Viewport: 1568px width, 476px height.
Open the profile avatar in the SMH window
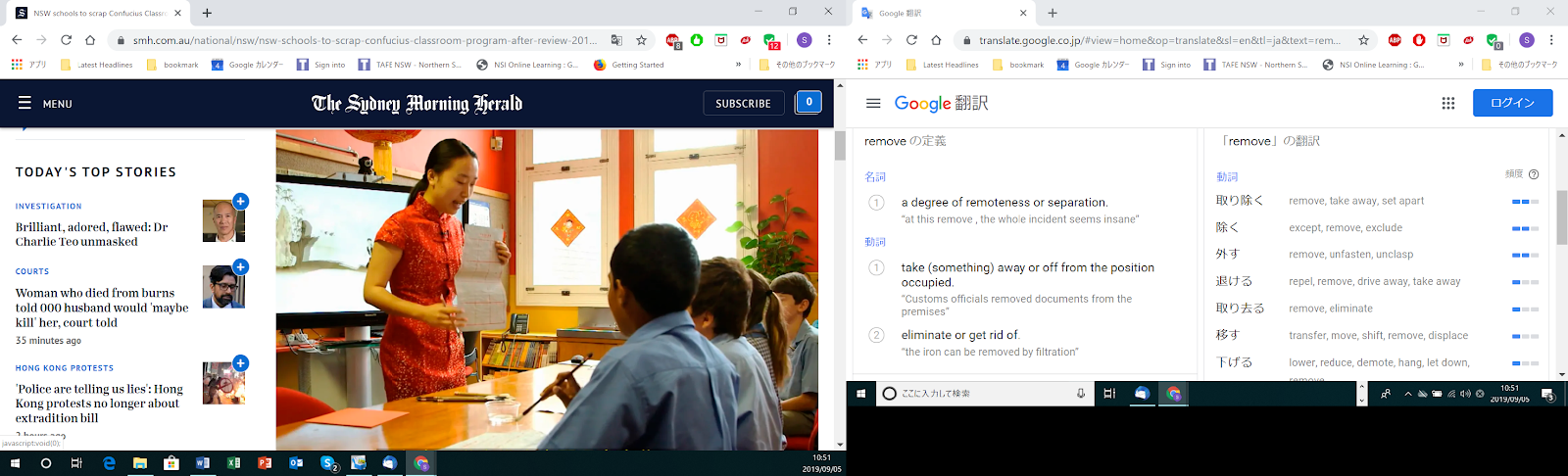point(805,40)
